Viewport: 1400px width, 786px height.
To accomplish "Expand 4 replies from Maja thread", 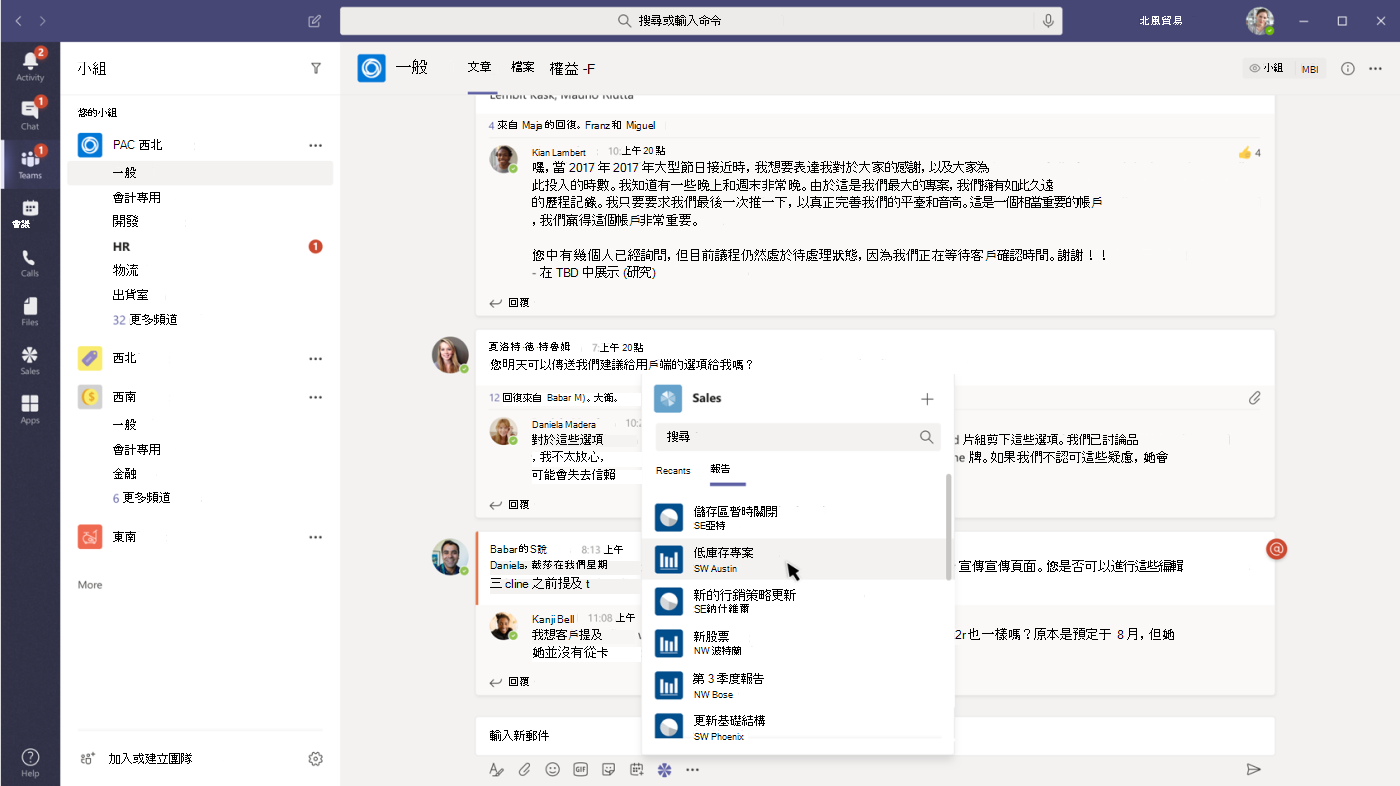I will 572,126.
